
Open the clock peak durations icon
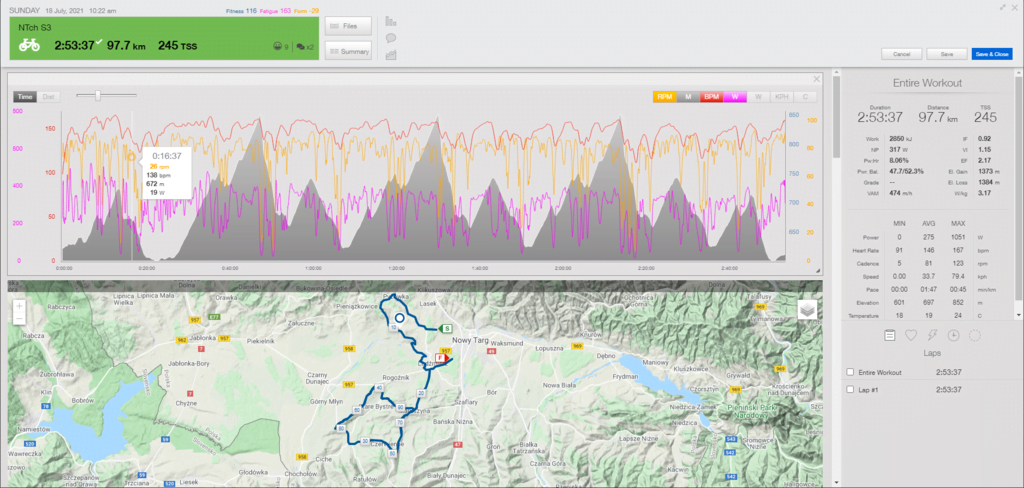953,335
